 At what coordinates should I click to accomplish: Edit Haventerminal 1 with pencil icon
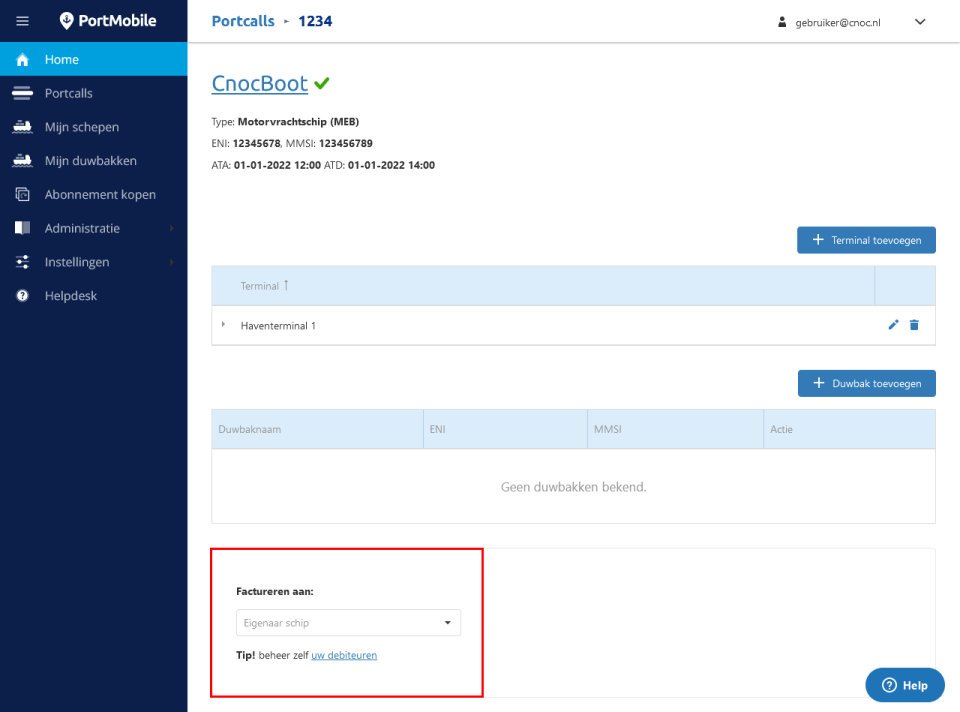click(894, 325)
